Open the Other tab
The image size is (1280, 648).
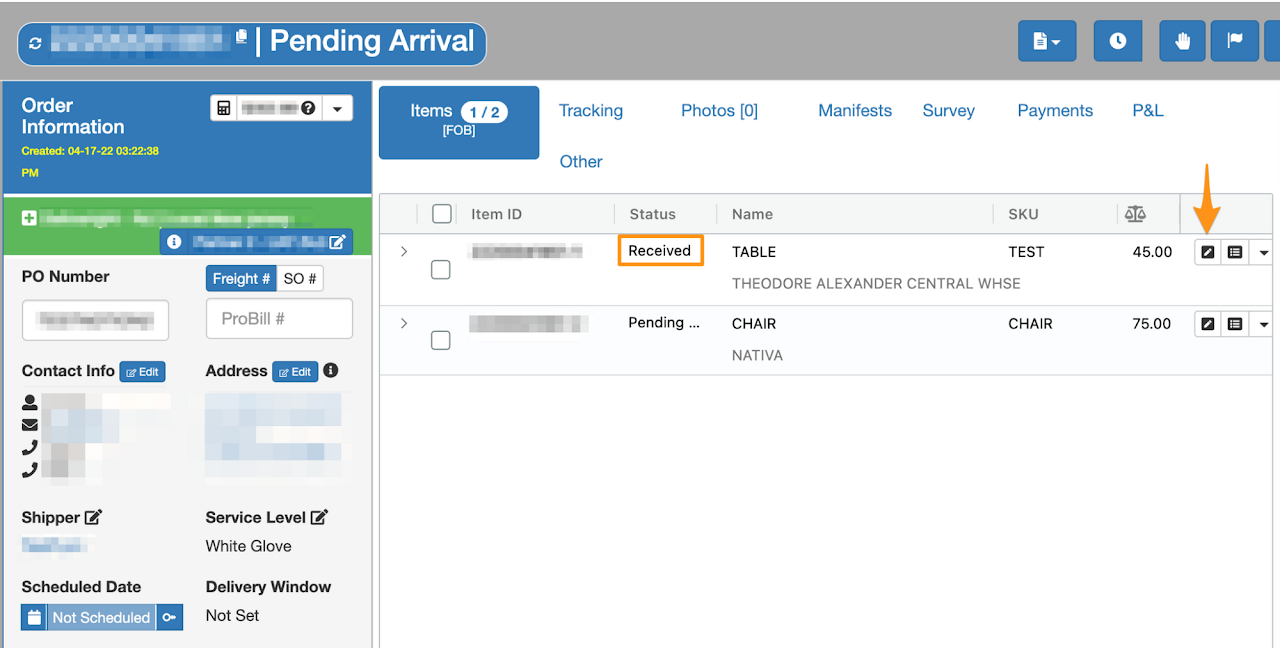(581, 162)
